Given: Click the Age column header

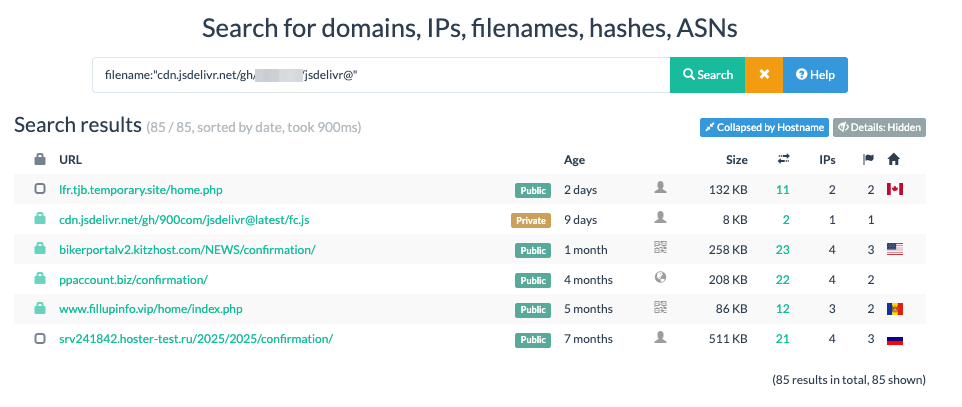Looking at the screenshot, I should pos(574,160).
